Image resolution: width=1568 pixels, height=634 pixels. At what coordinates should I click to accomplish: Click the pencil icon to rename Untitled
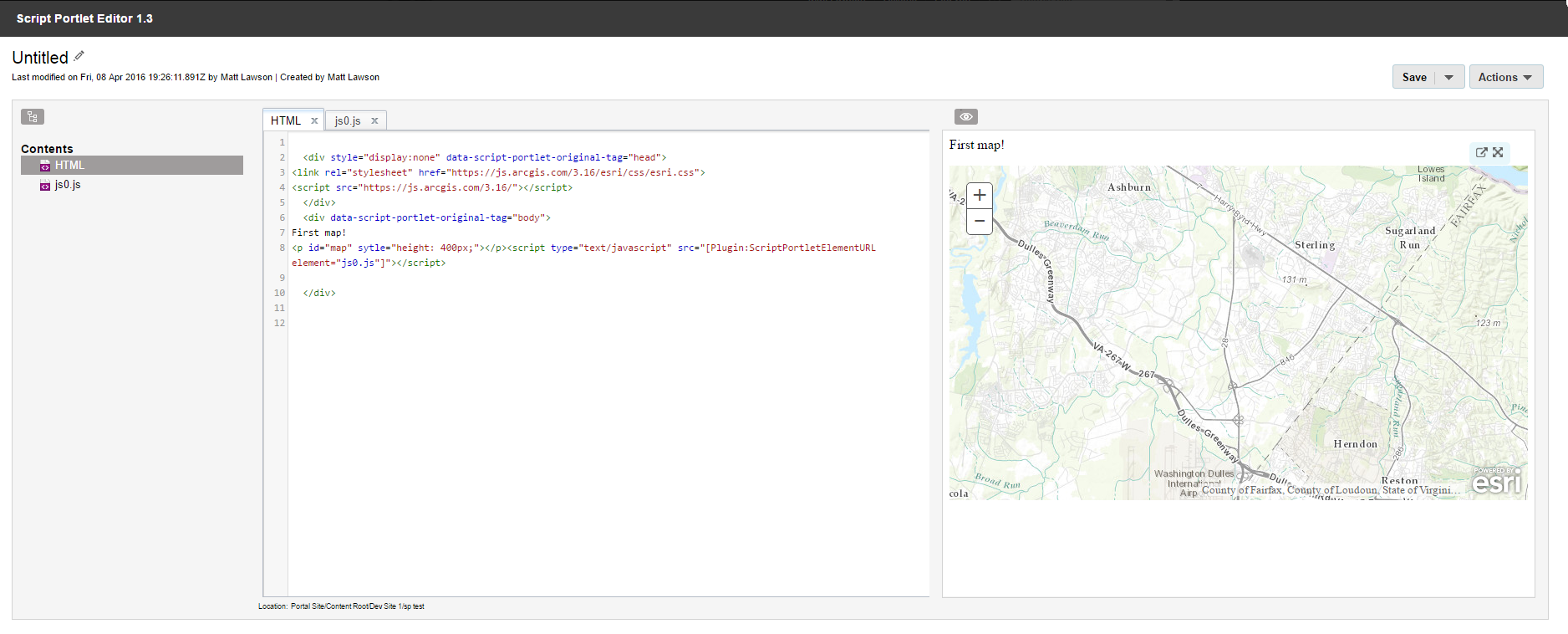coord(79,56)
